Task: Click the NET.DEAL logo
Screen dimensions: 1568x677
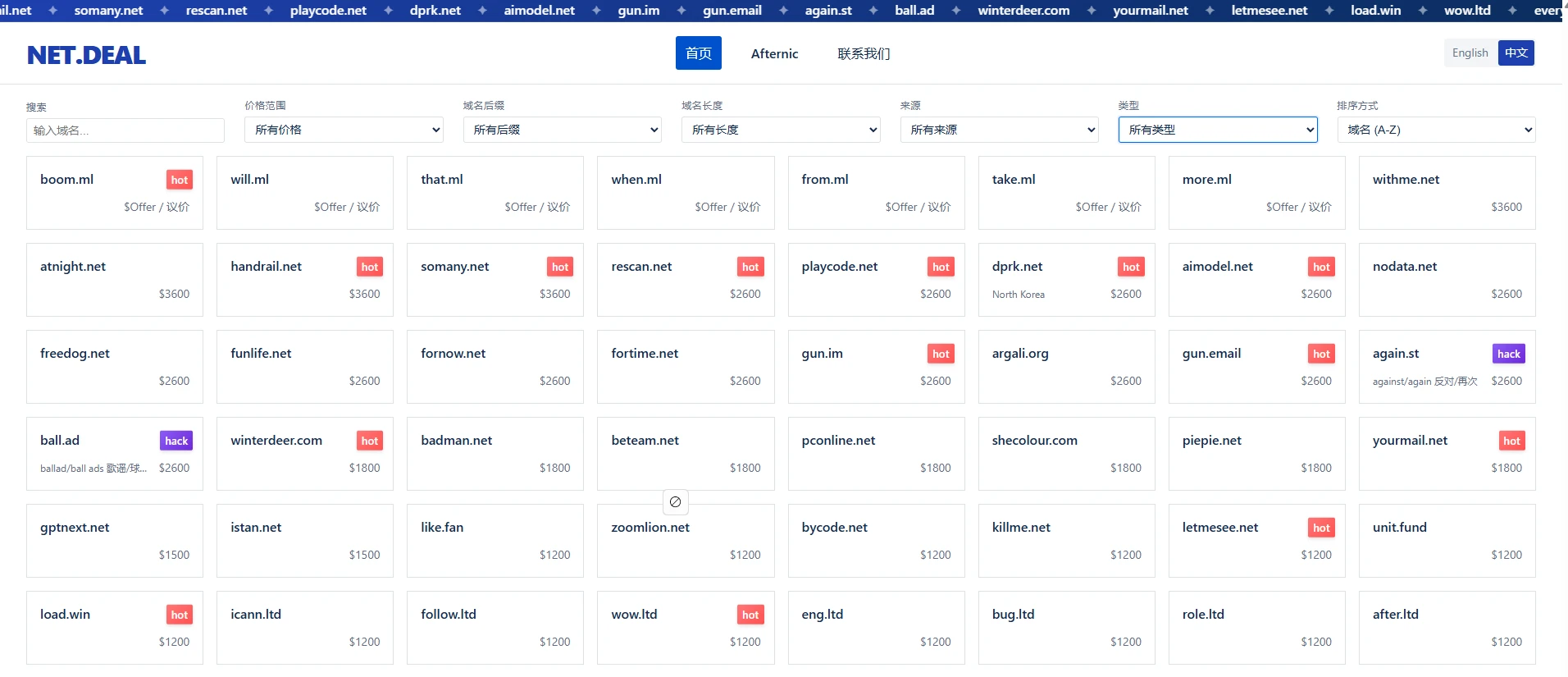Action: pyautogui.click(x=86, y=55)
